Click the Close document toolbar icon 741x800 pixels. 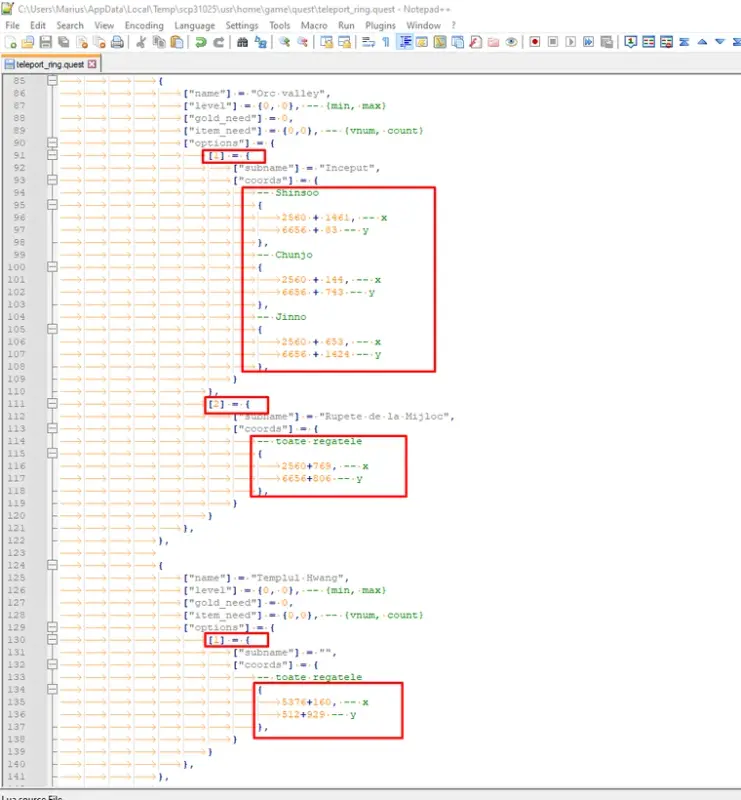82,42
